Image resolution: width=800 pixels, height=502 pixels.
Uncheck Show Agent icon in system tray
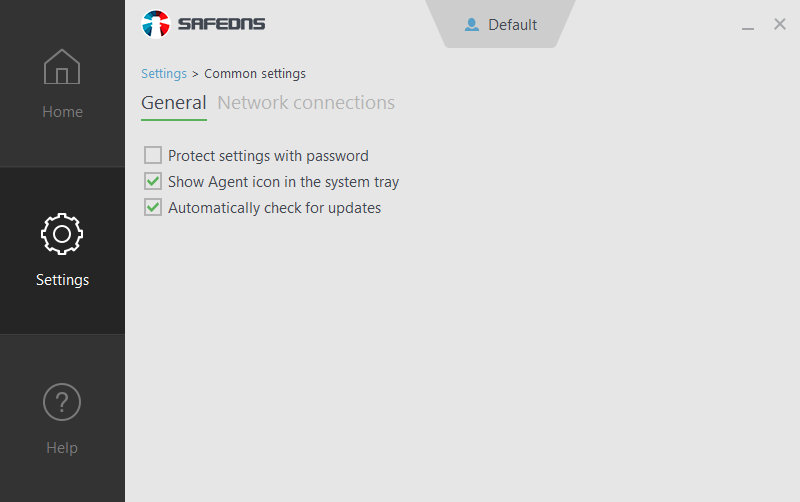(x=153, y=182)
